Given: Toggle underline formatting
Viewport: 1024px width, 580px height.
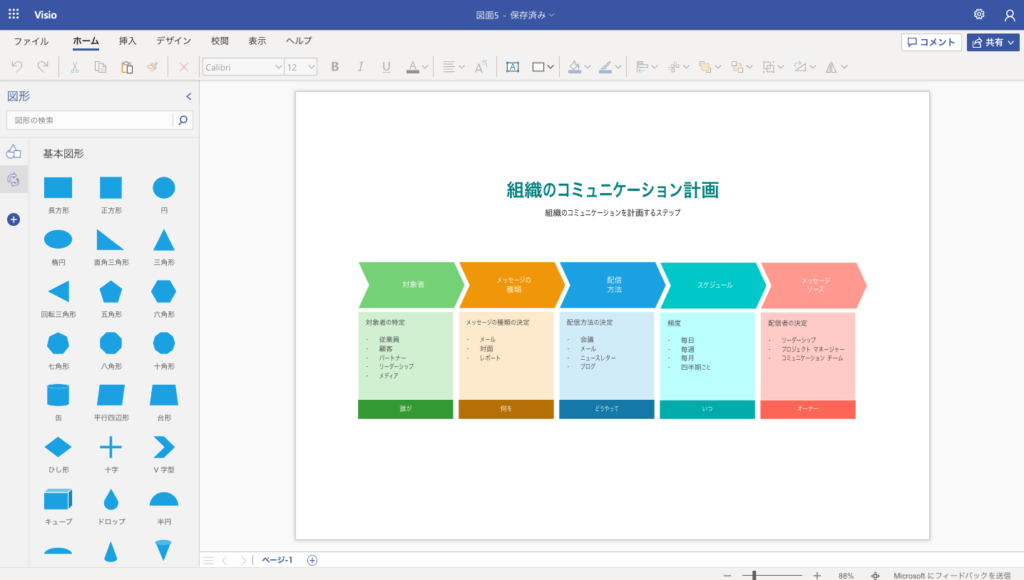Looking at the screenshot, I should (x=386, y=67).
